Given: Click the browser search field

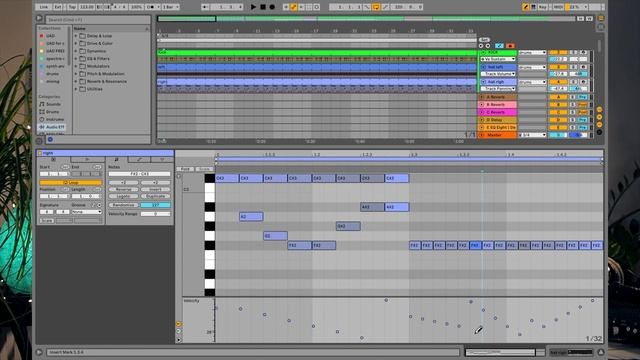Looking at the screenshot, I should pos(97,19).
